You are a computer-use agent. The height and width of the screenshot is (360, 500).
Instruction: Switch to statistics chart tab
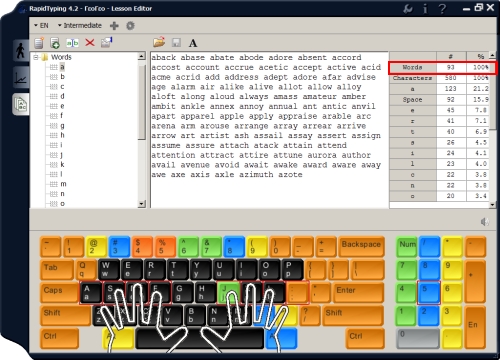pos(21,78)
